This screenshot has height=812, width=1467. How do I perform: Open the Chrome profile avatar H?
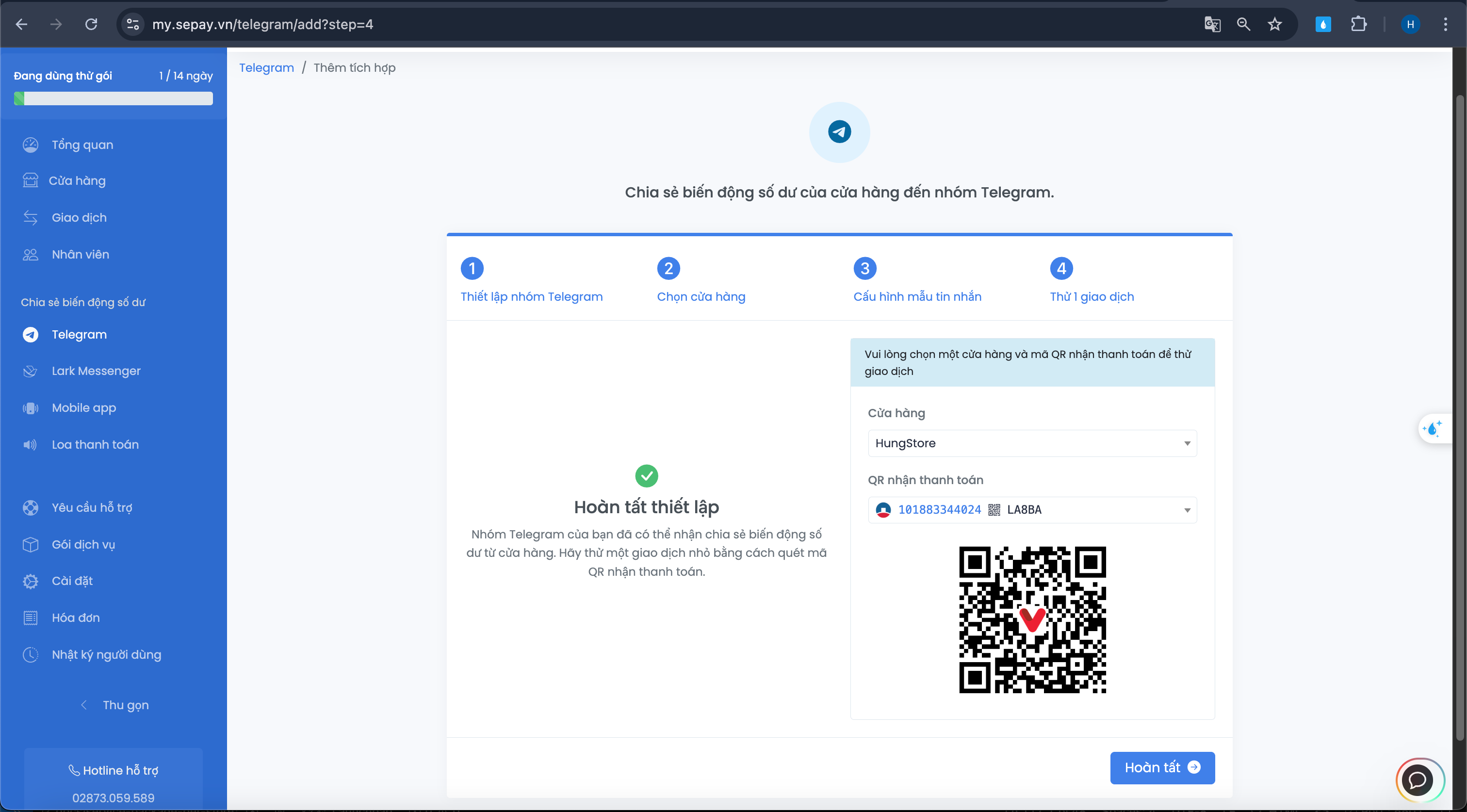tap(1410, 24)
